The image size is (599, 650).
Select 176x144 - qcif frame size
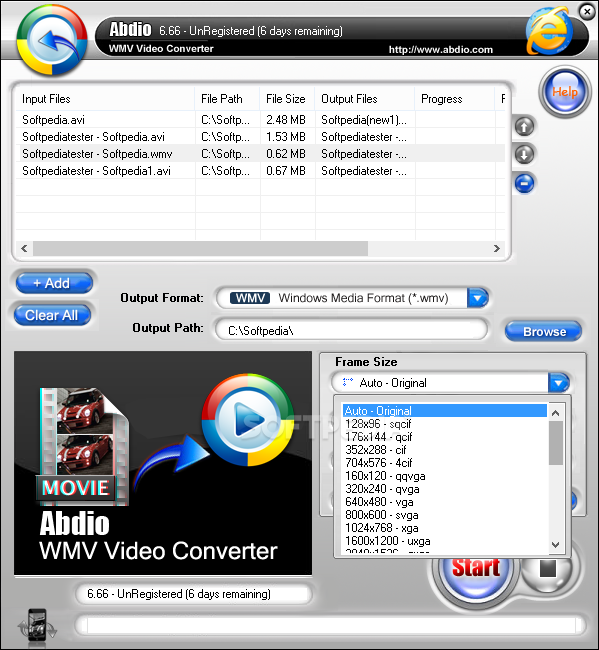(444, 437)
